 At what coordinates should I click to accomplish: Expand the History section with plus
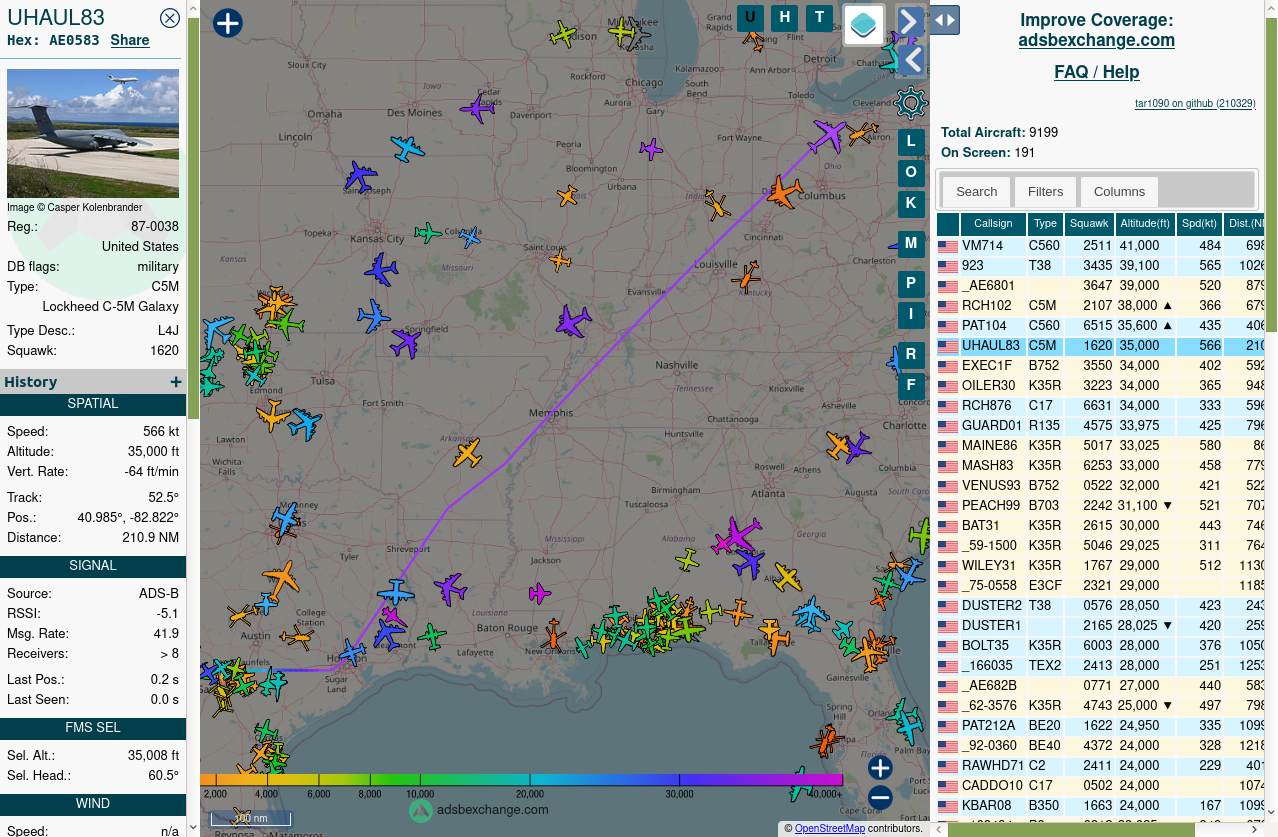coord(176,382)
